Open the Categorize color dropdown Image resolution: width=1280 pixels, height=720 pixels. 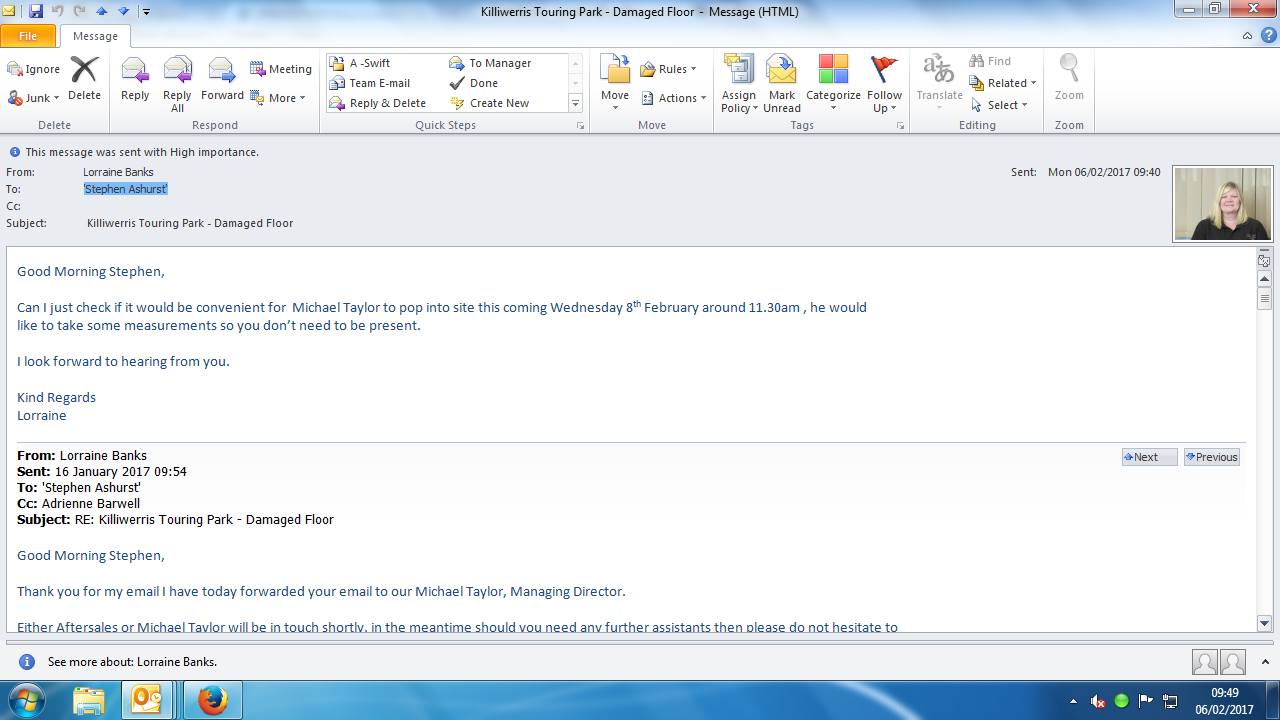tap(833, 82)
